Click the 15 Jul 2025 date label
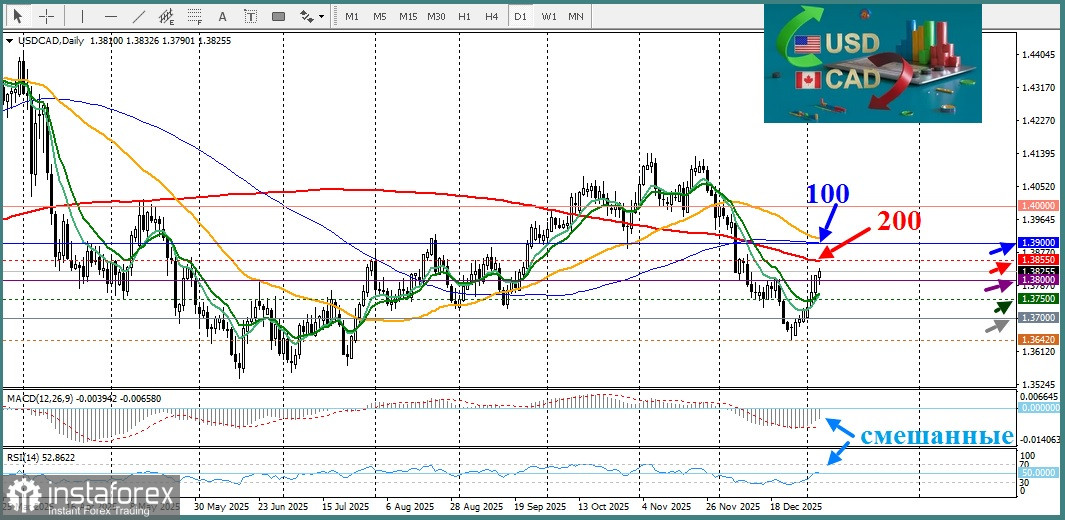Image resolution: width=1065 pixels, height=520 pixels. point(346,506)
